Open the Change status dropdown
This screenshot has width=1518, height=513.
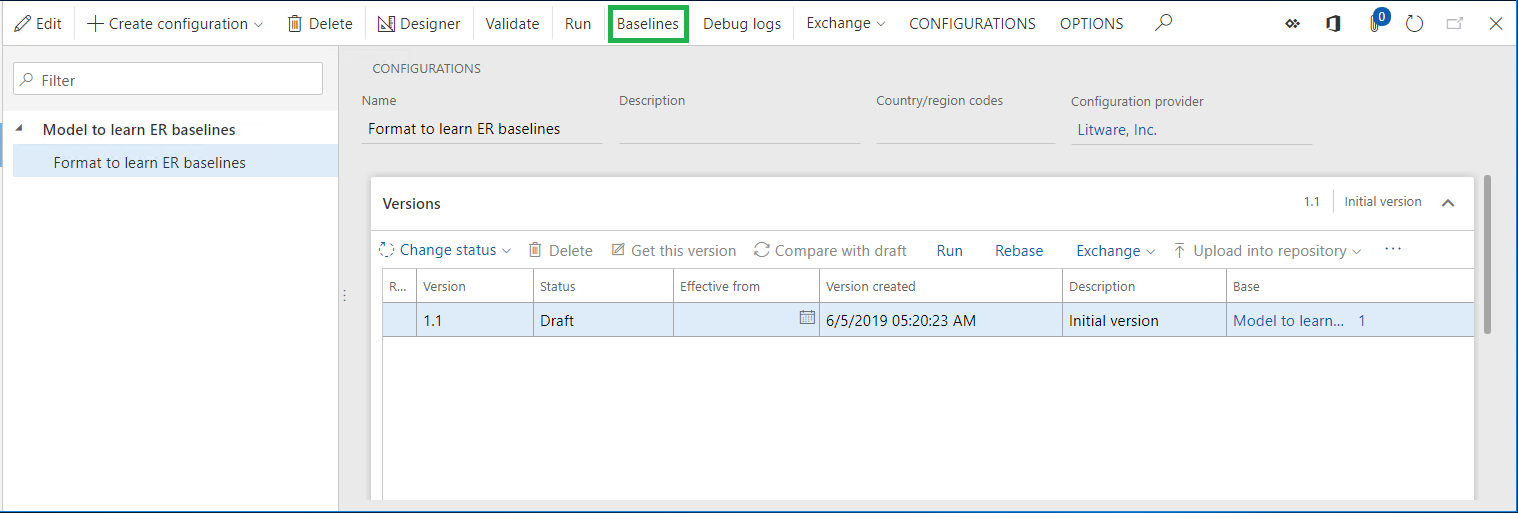point(446,251)
